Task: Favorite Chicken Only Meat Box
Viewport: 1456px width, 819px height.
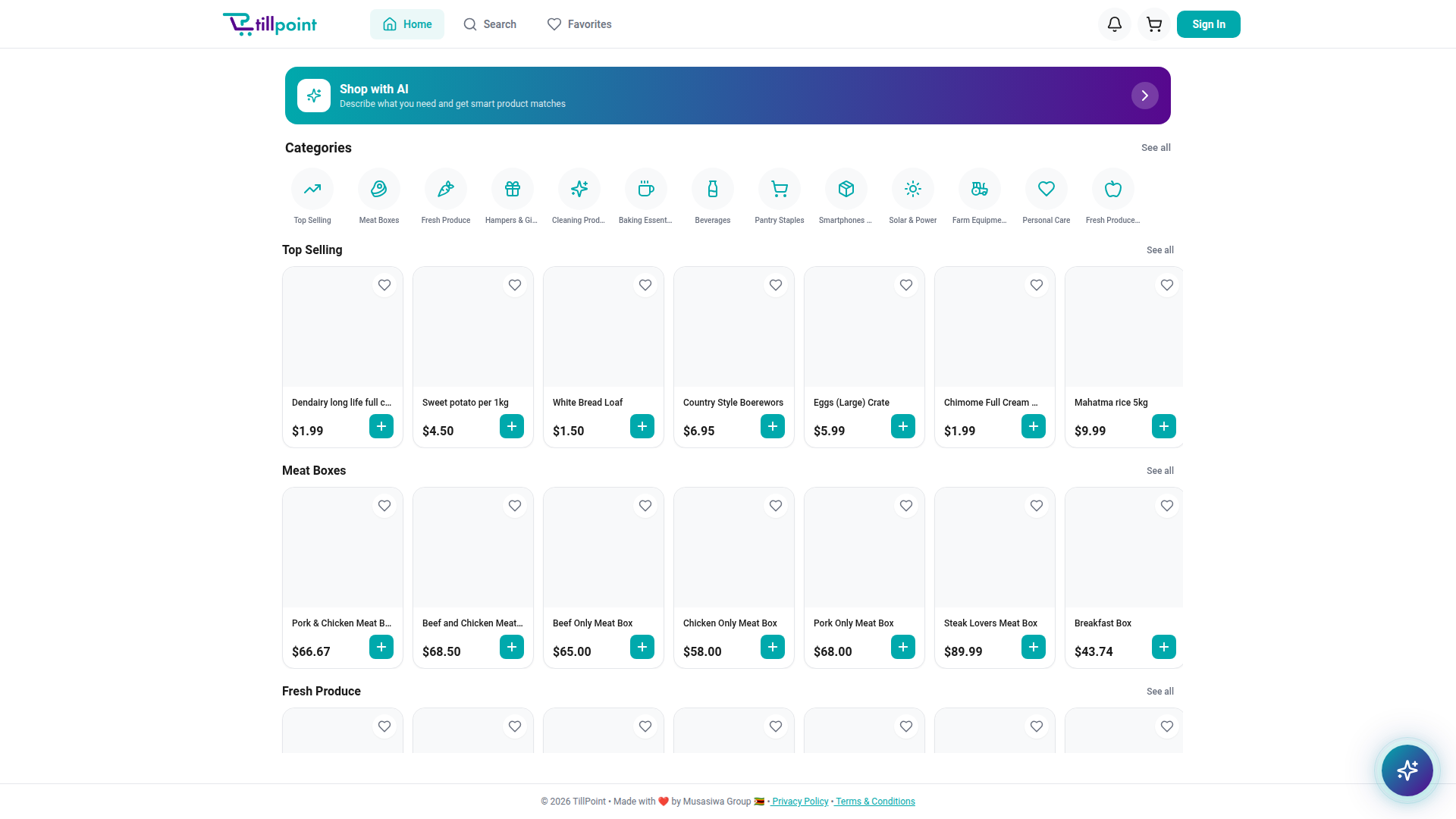Action: 776,506
